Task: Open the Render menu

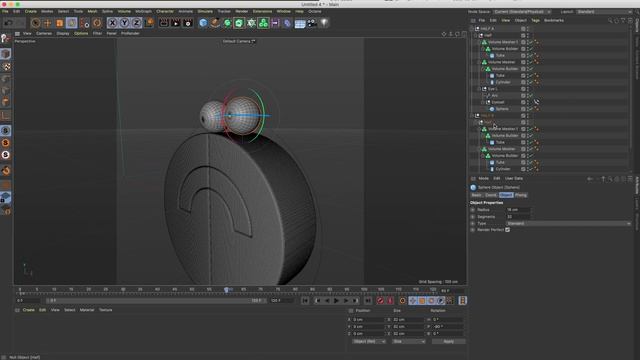Action: (242, 11)
